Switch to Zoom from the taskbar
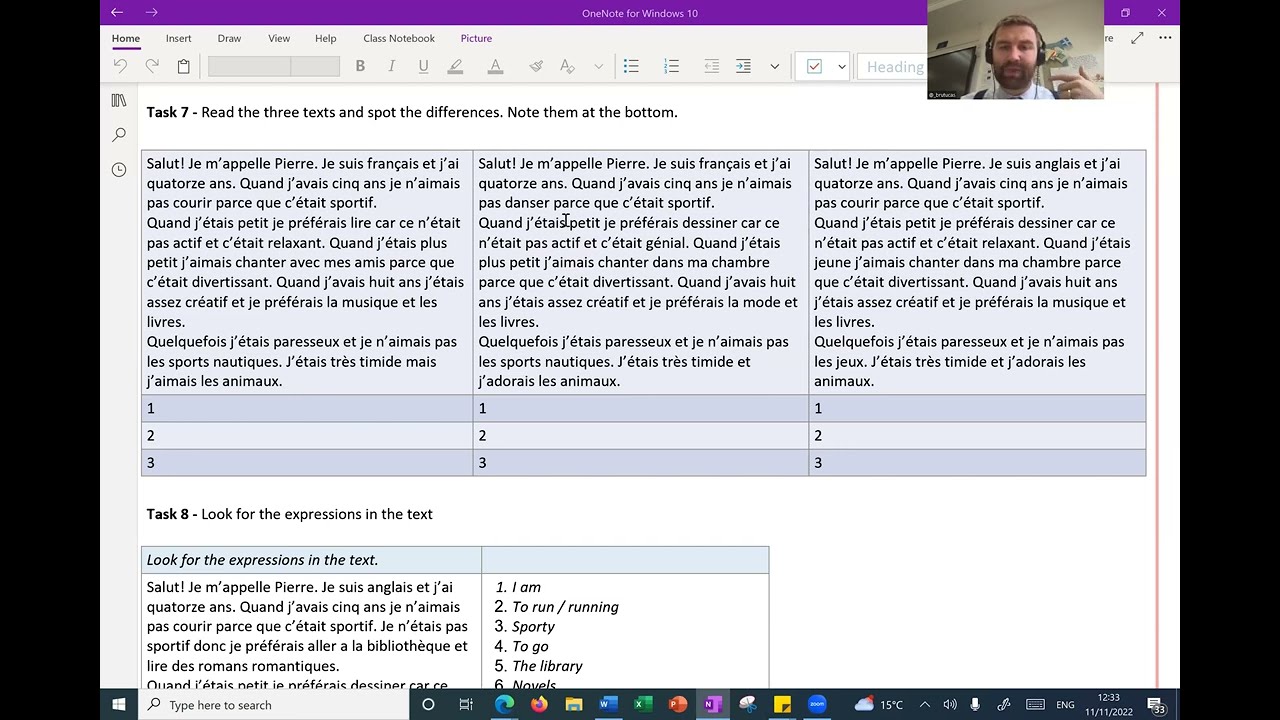Screen dimensions: 1280x720 pos(817,705)
